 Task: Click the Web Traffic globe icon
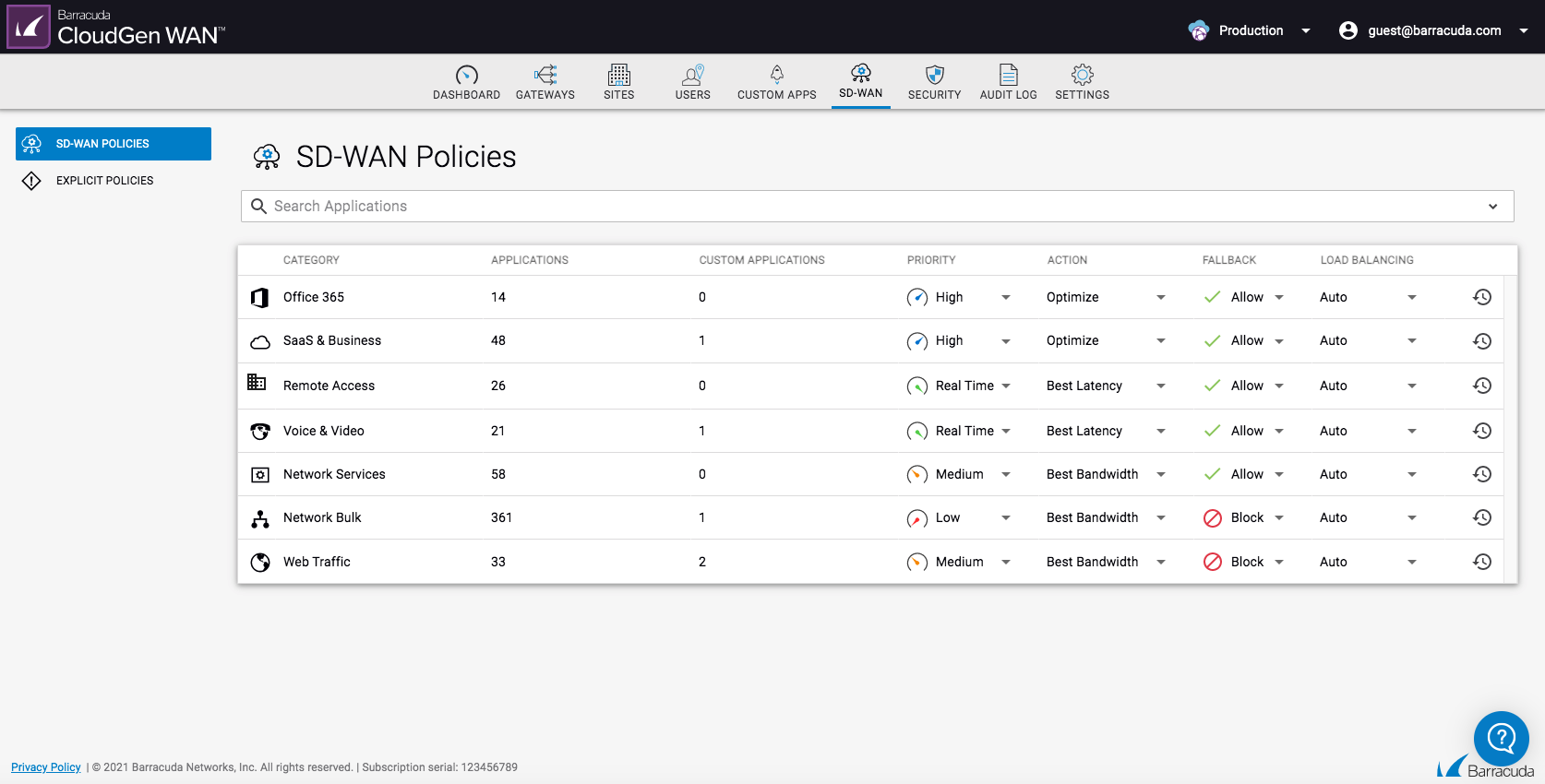pyautogui.click(x=260, y=562)
